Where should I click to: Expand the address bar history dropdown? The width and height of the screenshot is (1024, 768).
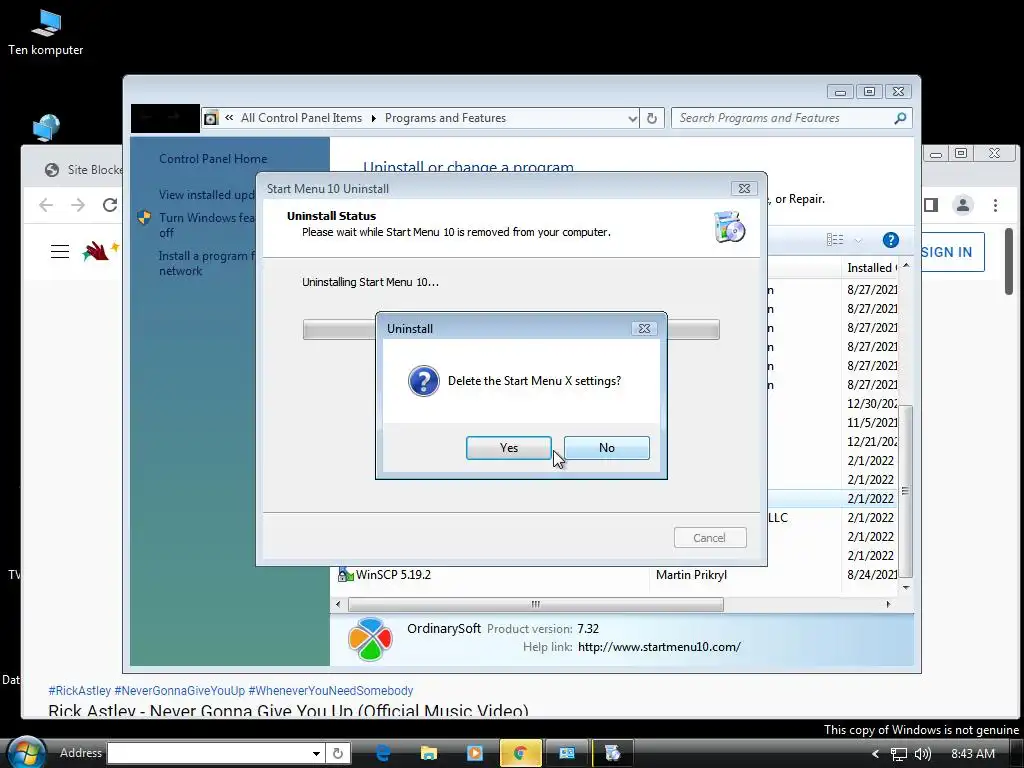point(632,118)
